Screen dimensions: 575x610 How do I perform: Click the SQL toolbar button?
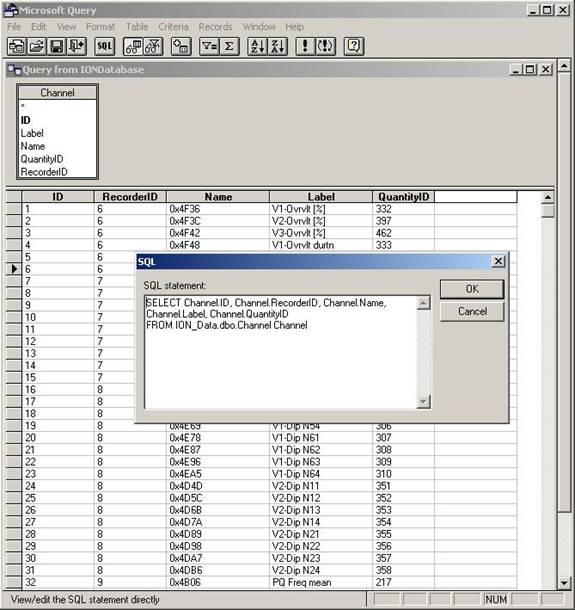tap(105, 46)
